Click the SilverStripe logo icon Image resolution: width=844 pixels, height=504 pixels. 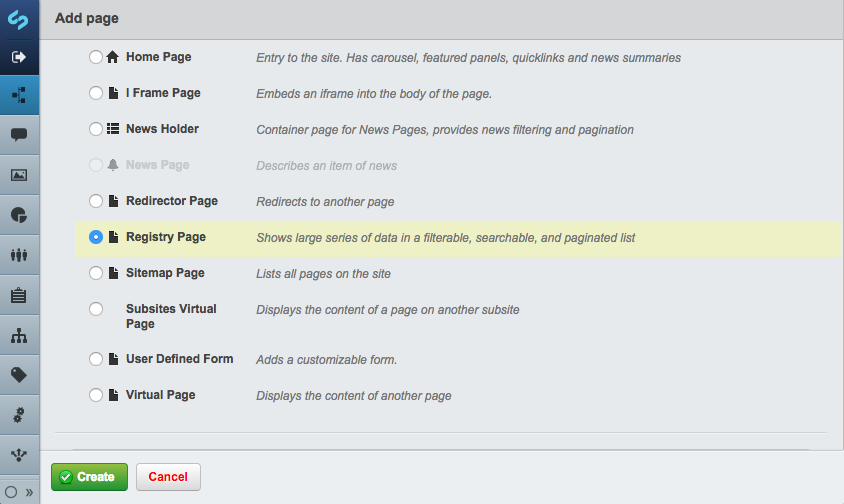click(18, 19)
